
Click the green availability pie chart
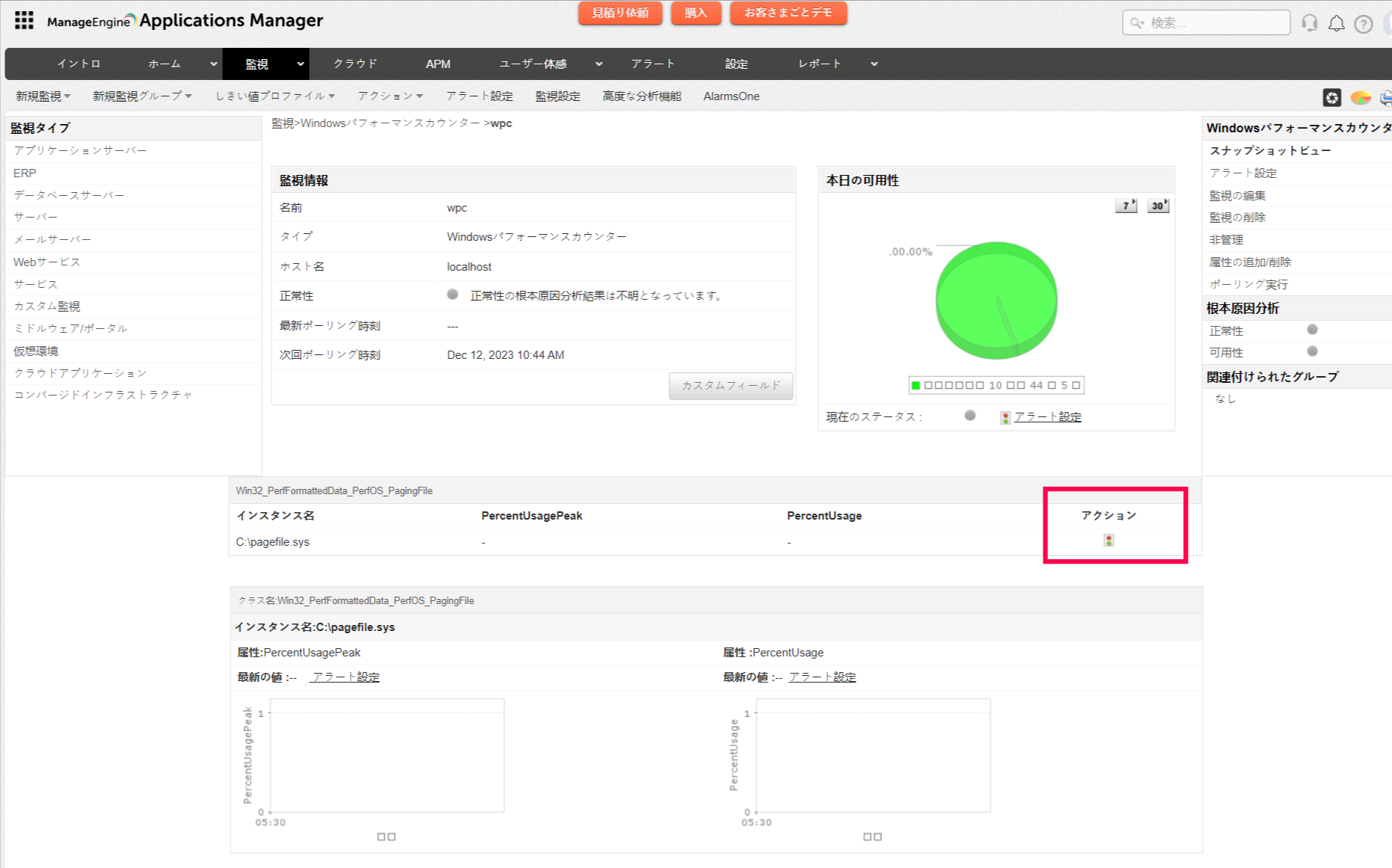(996, 300)
